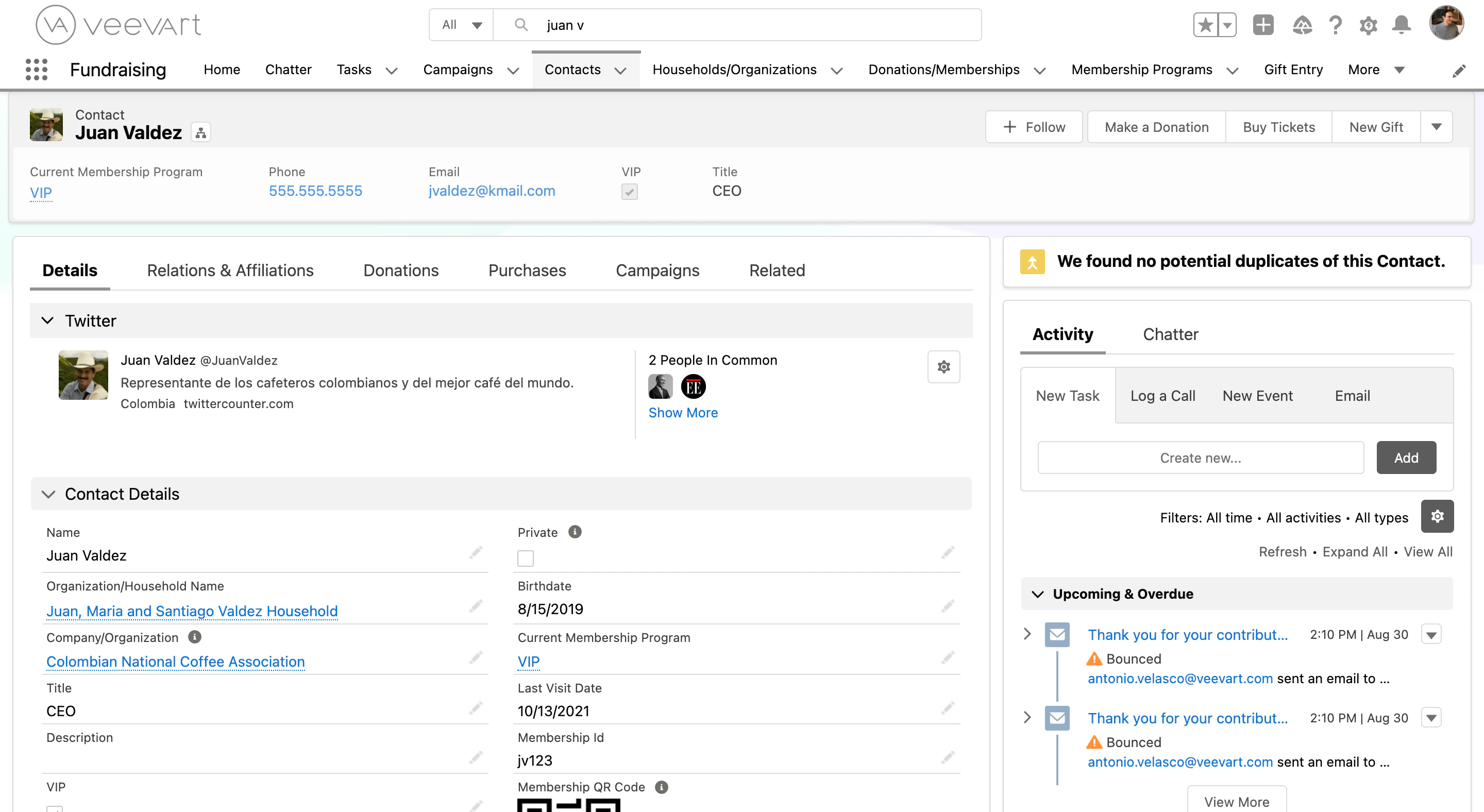The height and width of the screenshot is (812, 1484).
Task: Switch to Relations & Affiliations tab
Action: 230,270
